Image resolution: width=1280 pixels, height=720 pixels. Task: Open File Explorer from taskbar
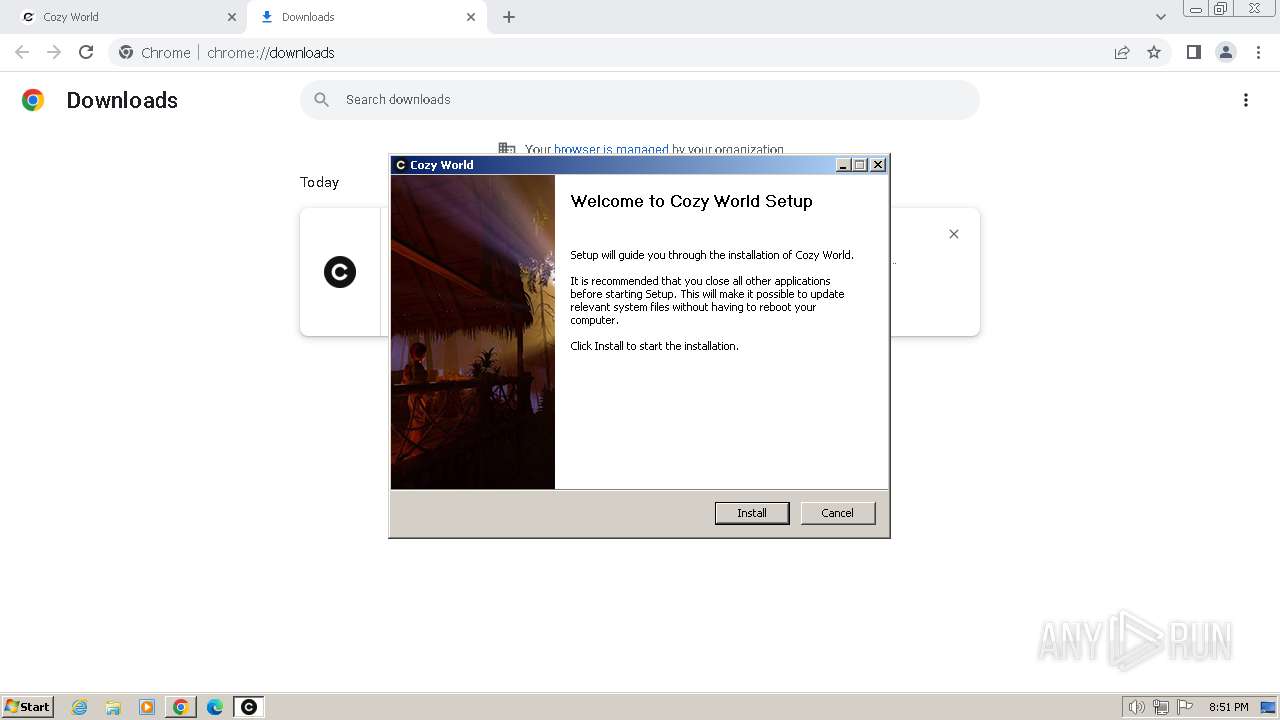pos(113,707)
